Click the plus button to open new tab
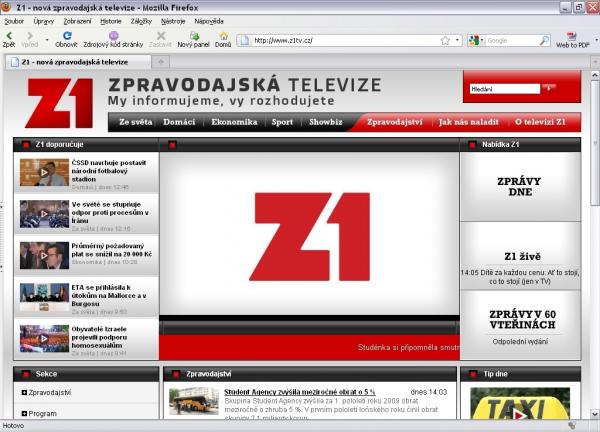Image resolution: width=600 pixels, height=432 pixels. point(161,62)
